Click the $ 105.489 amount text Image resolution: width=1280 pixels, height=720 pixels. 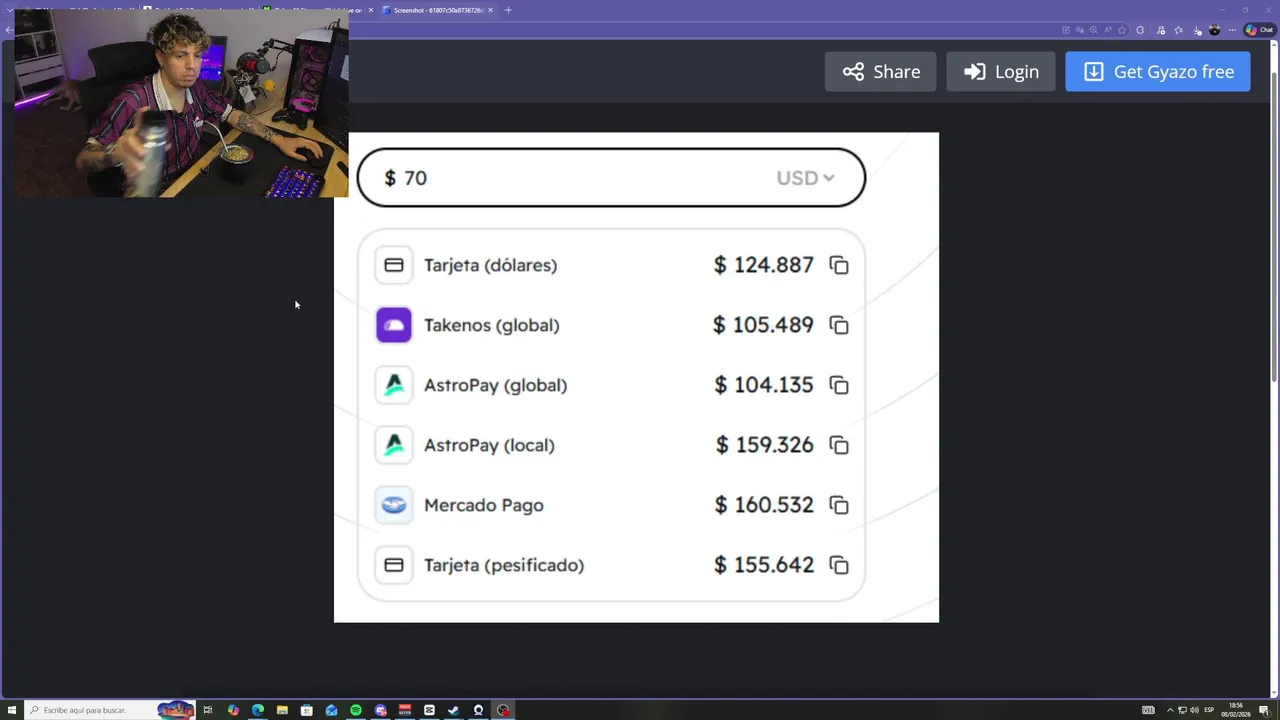pyautogui.click(x=763, y=325)
